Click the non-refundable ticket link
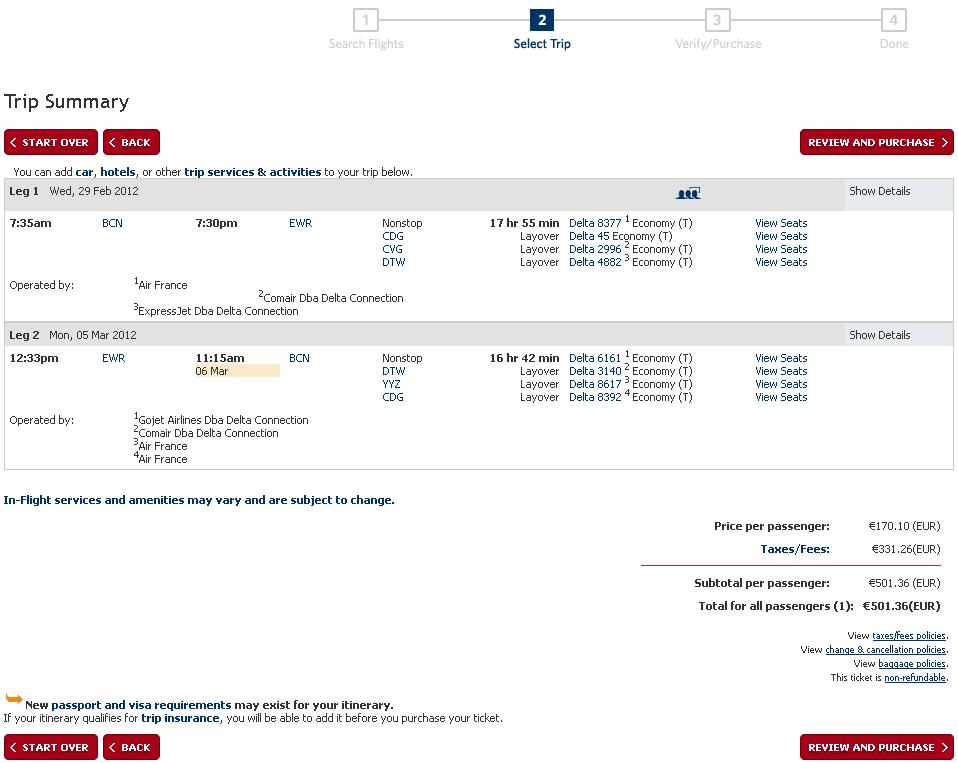The width and height of the screenshot is (958, 763). pos(914,678)
